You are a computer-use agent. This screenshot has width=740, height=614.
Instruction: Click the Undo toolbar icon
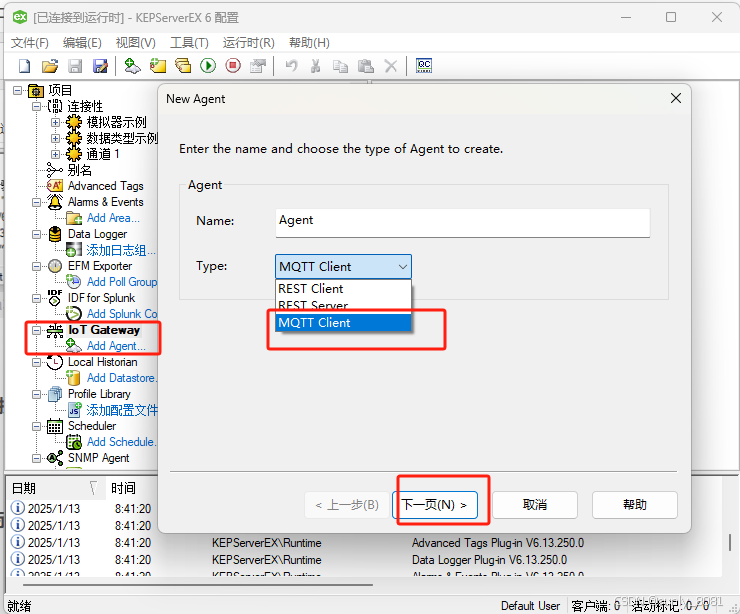292,66
